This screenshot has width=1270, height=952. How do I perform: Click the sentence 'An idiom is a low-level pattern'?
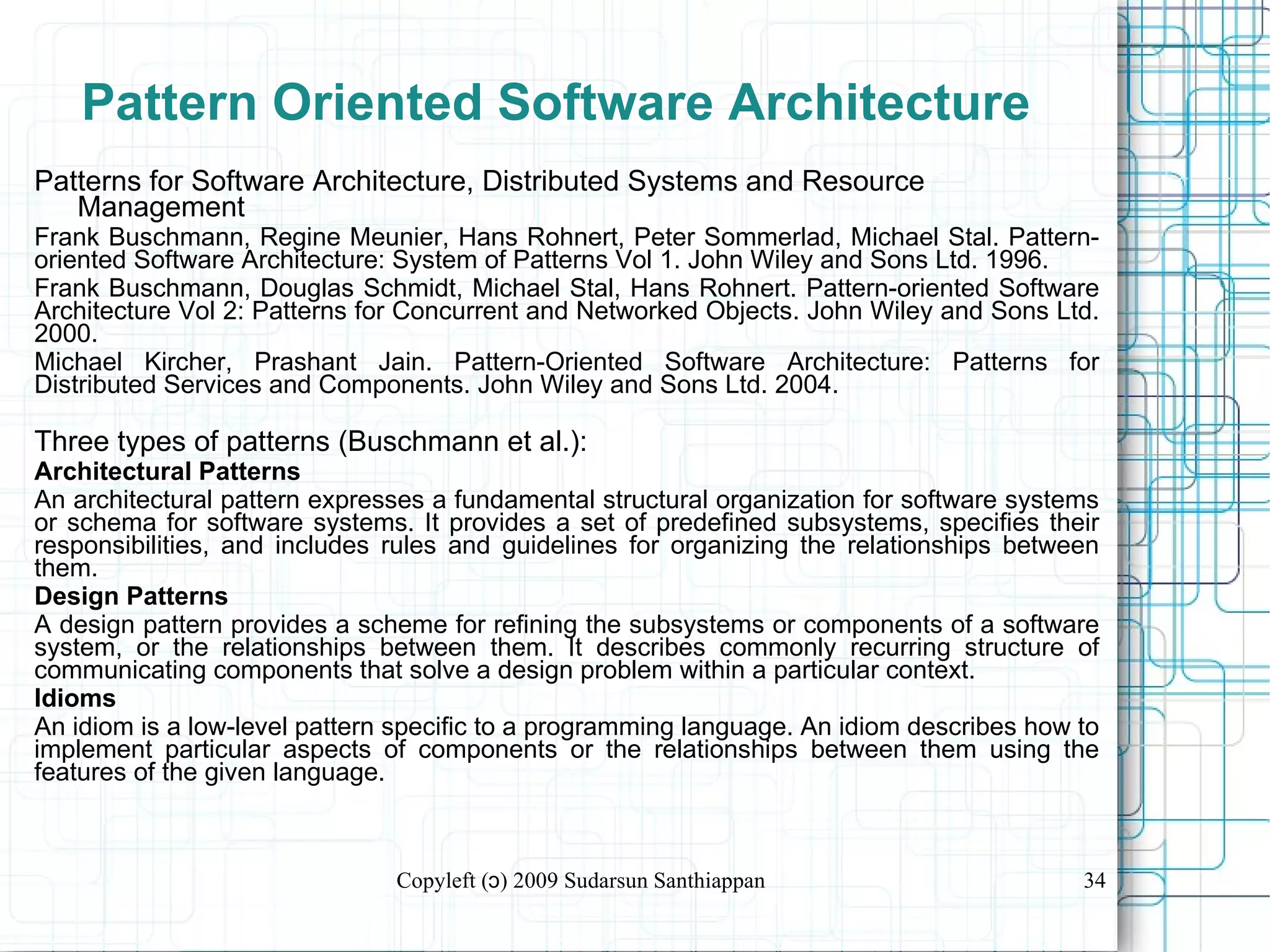tap(567, 727)
